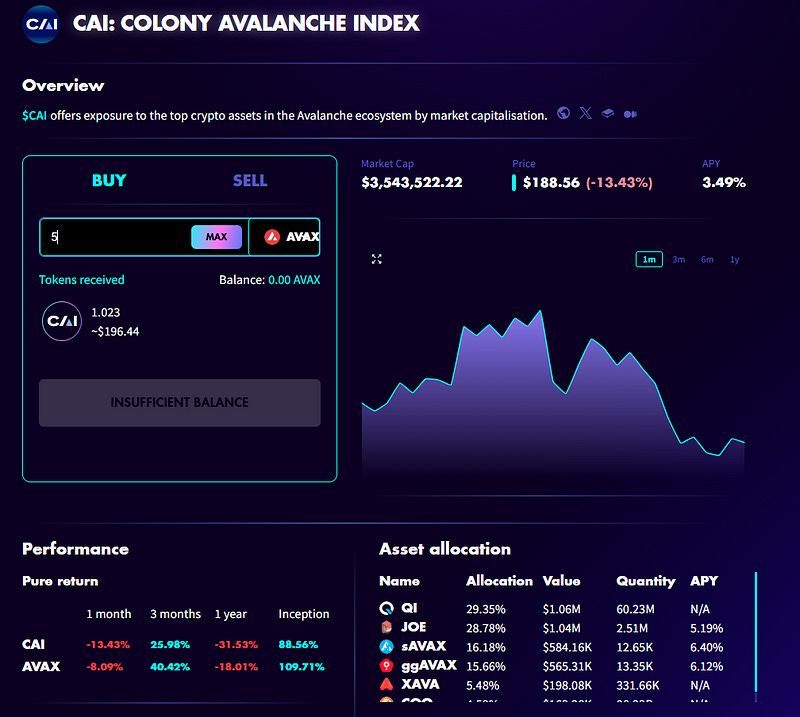Click JOE APY 5.19%

pyautogui.click(x=707, y=628)
